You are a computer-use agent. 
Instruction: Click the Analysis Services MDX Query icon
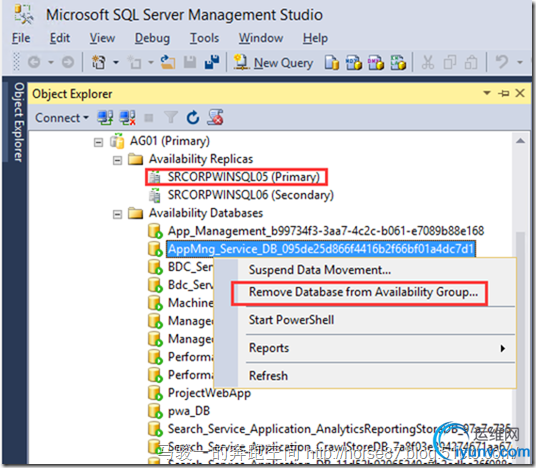[354, 63]
